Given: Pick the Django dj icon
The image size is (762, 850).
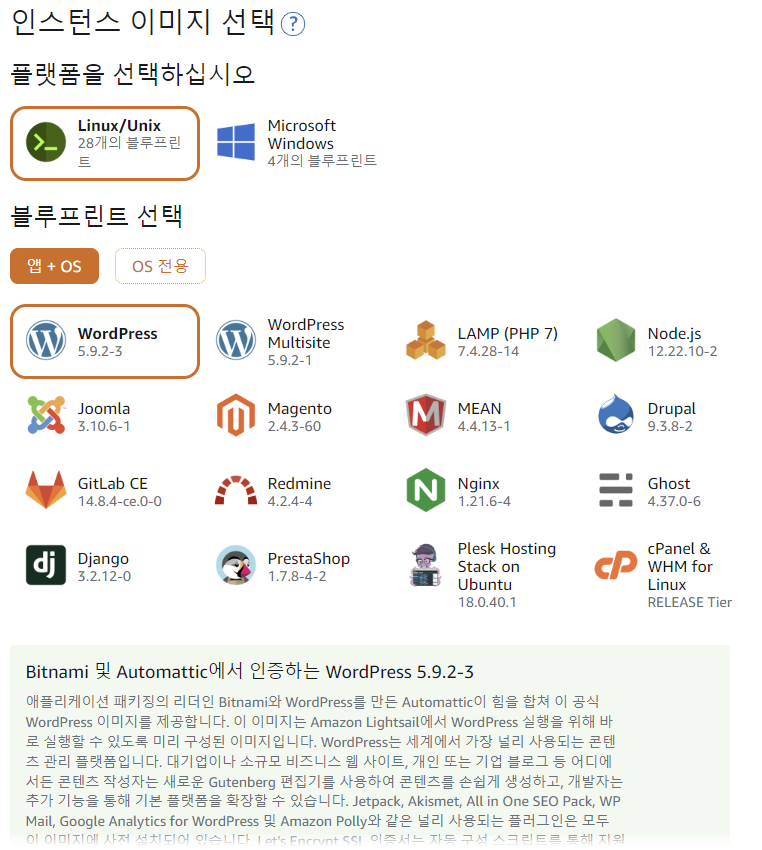Looking at the screenshot, I should click(46, 565).
